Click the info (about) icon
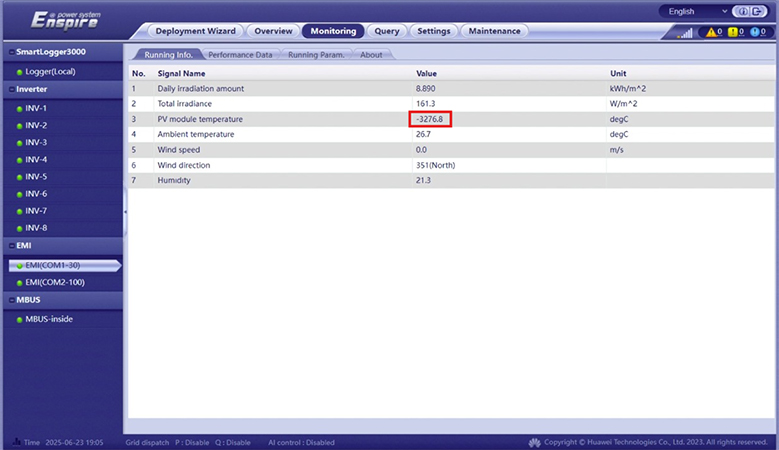The image size is (779, 450). pos(742,11)
